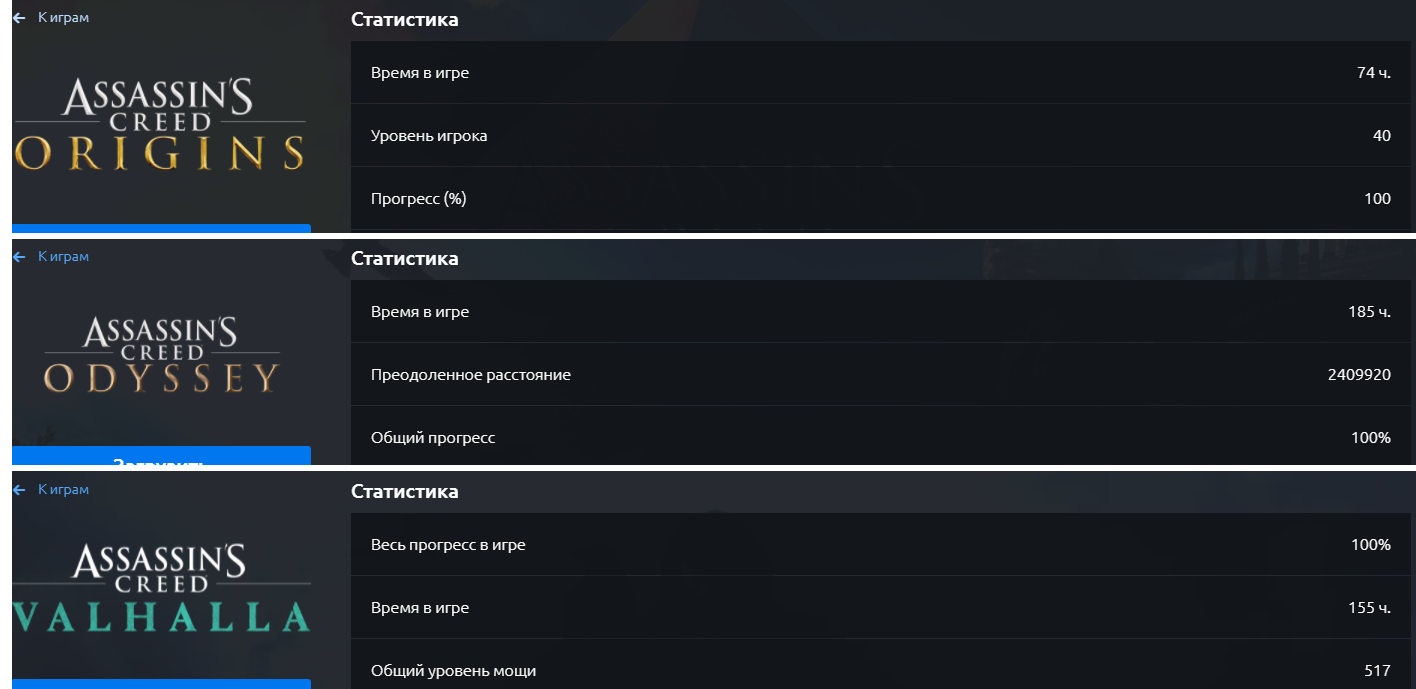Select Odyssey 'Общий прогресс' 100% row

pyautogui.click(x=880, y=438)
